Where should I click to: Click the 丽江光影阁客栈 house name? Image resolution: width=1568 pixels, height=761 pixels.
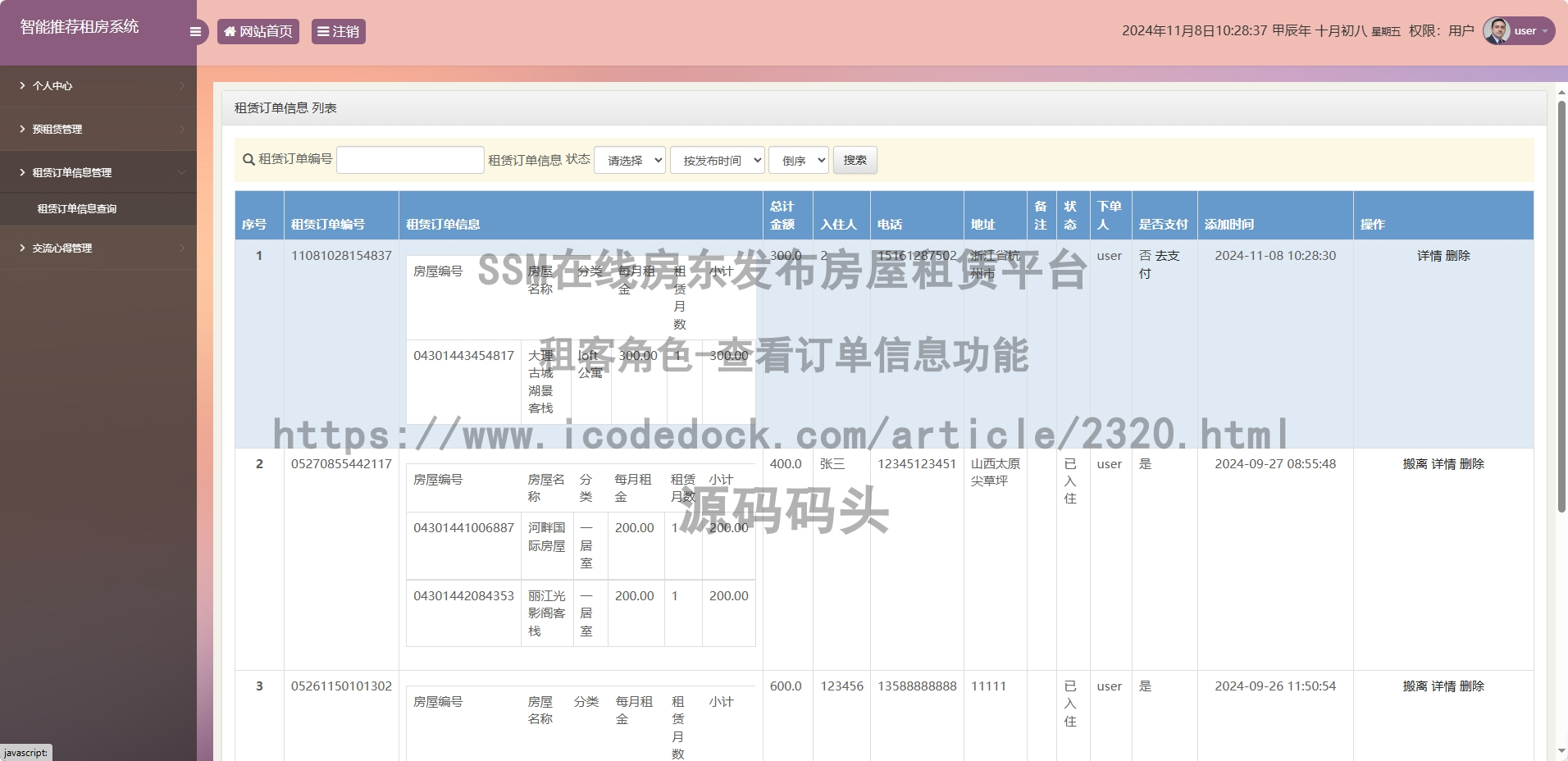coord(546,613)
